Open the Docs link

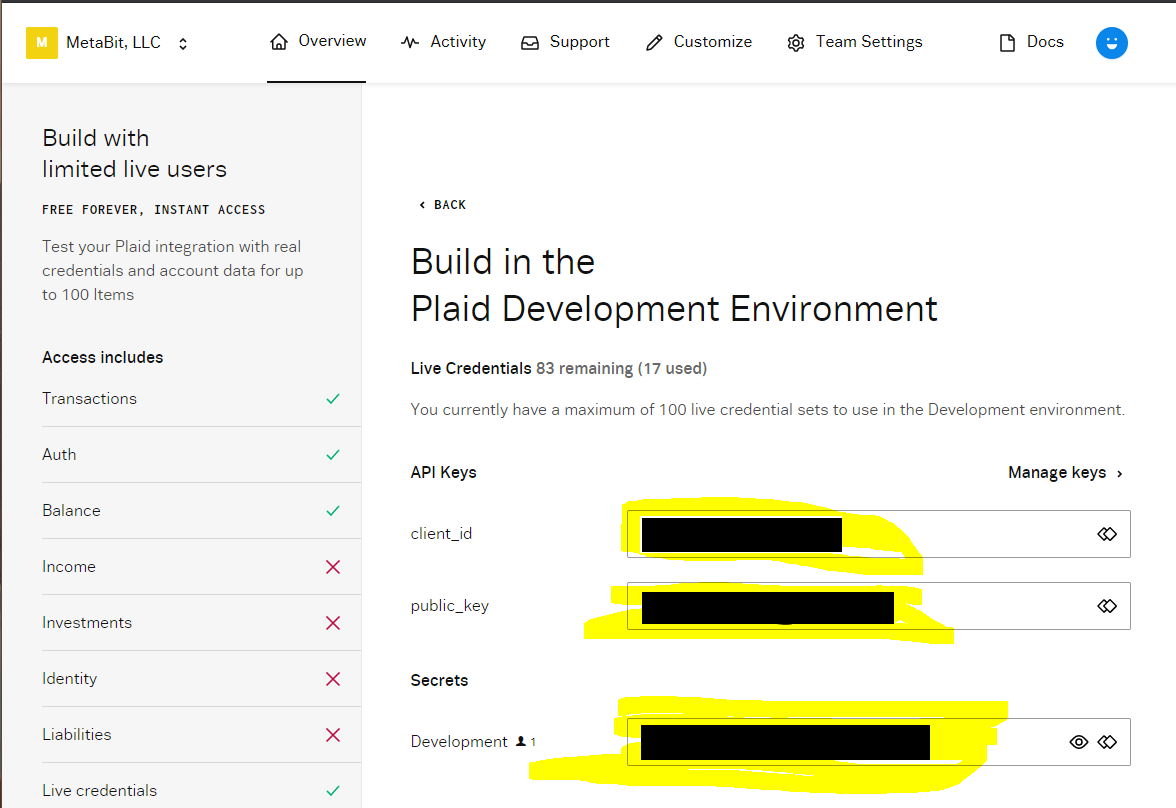click(1031, 42)
